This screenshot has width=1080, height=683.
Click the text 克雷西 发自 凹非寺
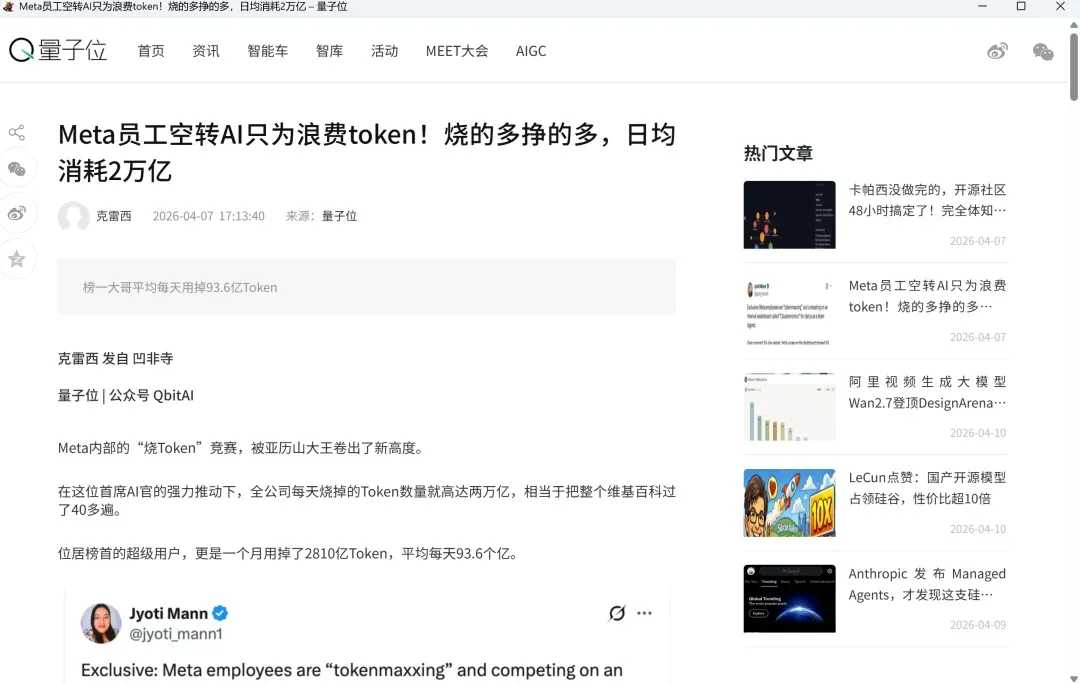115,358
